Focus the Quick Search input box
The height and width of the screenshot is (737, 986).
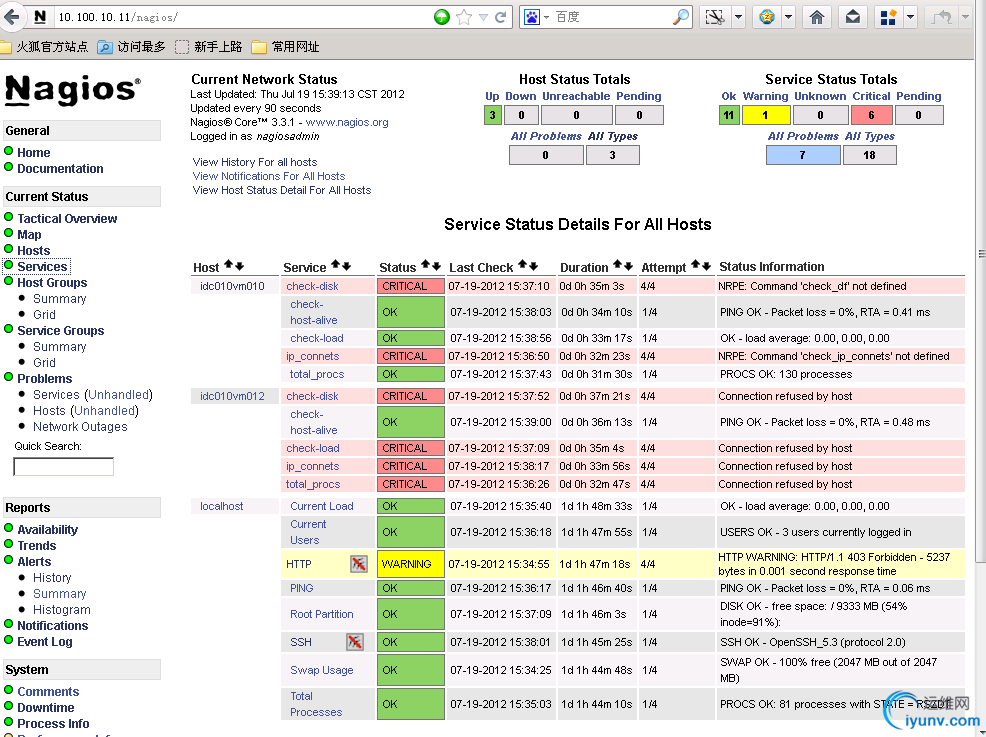pyautogui.click(x=64, y=467)
